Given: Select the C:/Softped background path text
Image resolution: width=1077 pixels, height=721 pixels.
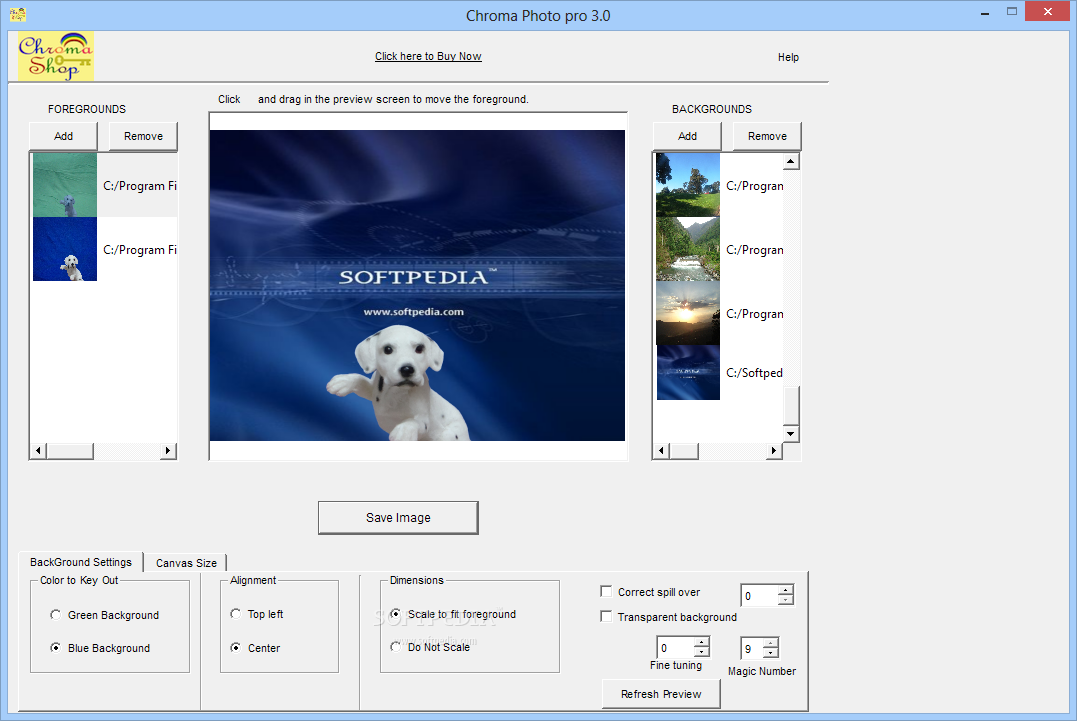Looking at the screenshot, I should [x=754, y=372].
